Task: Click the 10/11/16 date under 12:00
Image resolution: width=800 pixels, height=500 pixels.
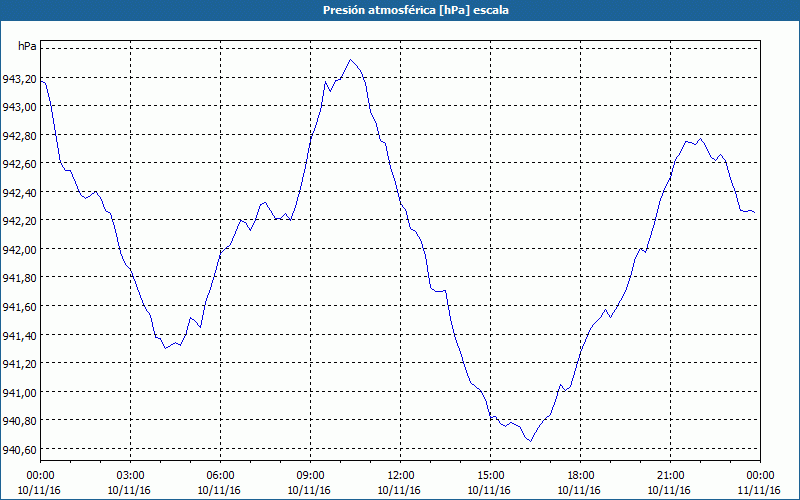Action: 401,490
